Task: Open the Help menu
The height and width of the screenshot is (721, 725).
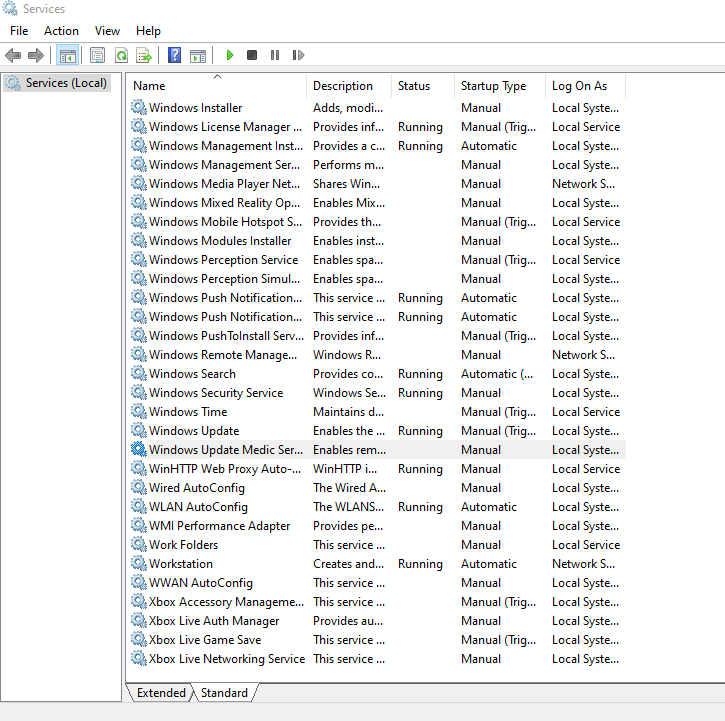Action: click(x=148, y=31)
